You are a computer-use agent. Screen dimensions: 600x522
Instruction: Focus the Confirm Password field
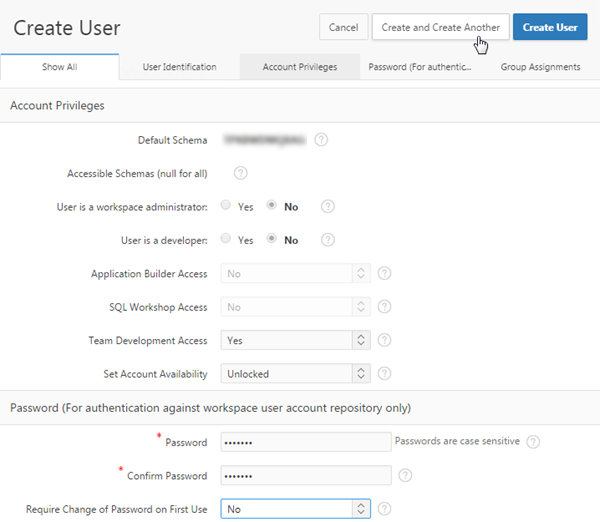click(306, 476)
